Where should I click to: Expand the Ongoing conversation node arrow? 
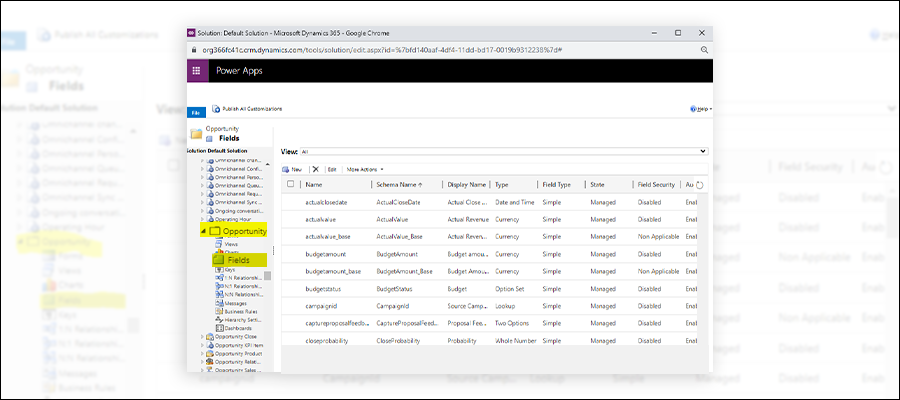pyautogui.click(x=202, y=211)
